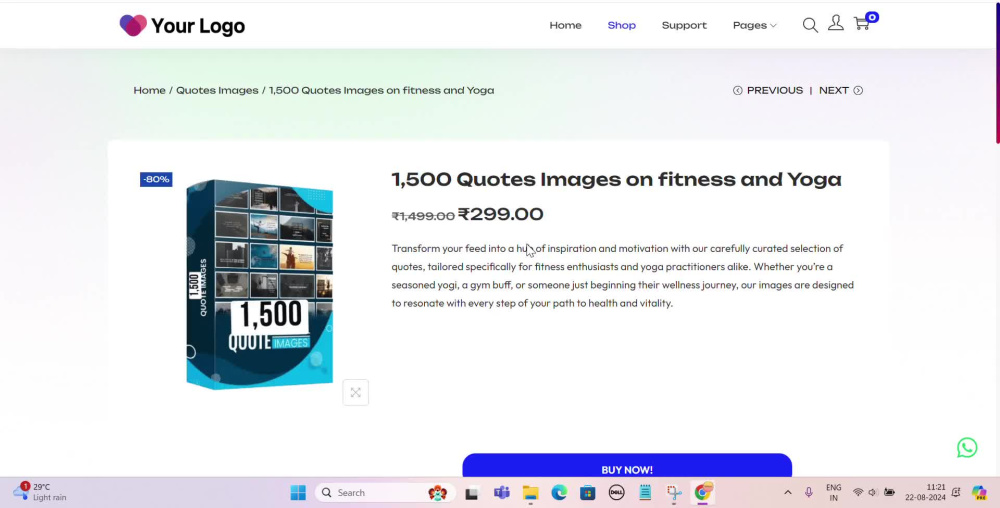Click the Quotes Images breadcrumb link

217,91
